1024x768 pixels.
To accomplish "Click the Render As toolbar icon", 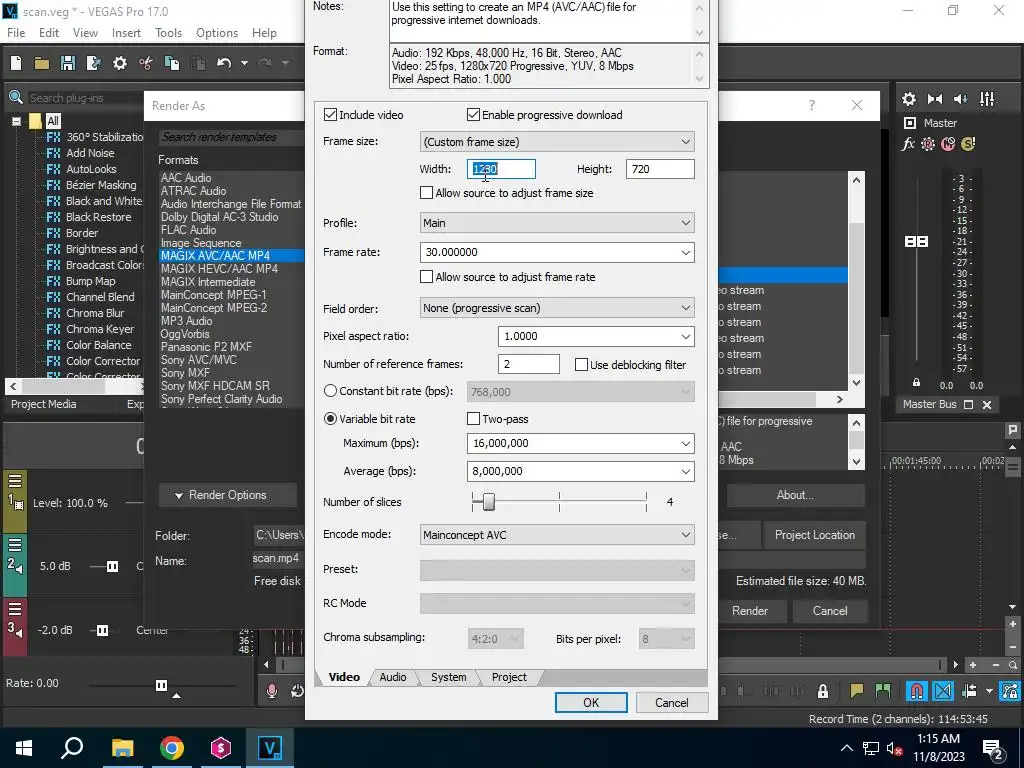I will 93,63.
